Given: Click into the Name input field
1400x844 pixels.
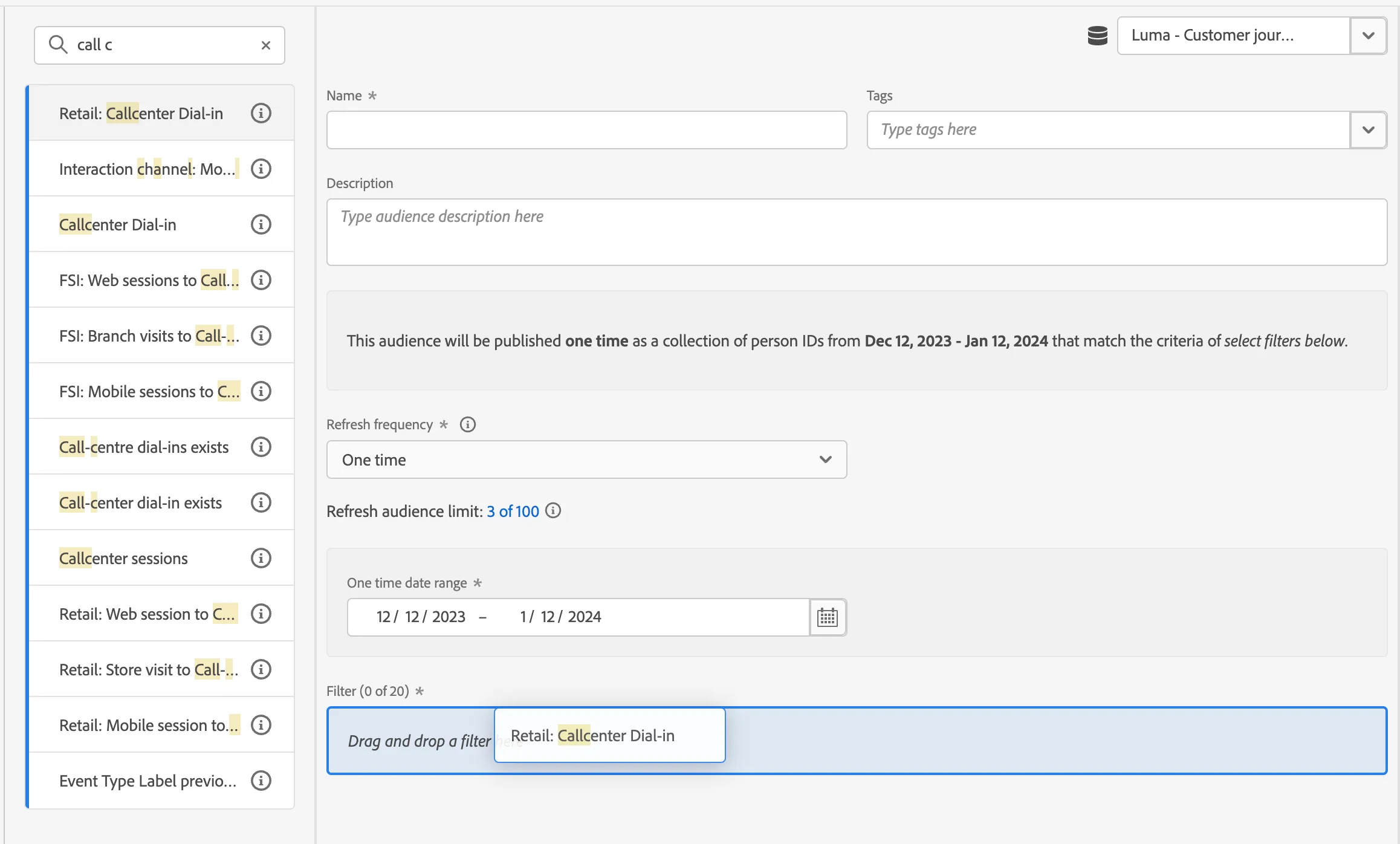Looking at the screenshot, I should [586, 130].
